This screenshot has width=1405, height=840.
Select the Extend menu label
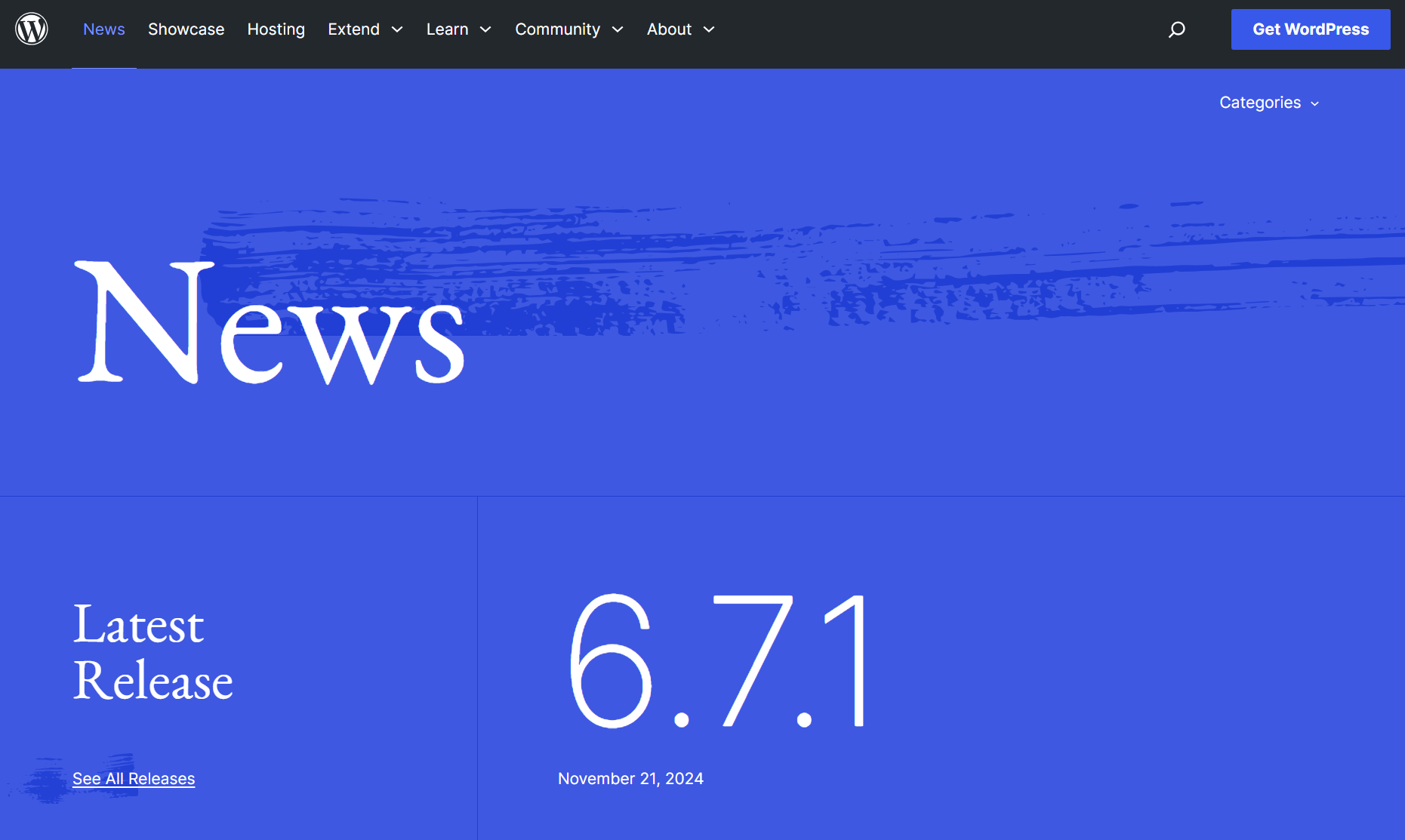[x=353, y=29]
